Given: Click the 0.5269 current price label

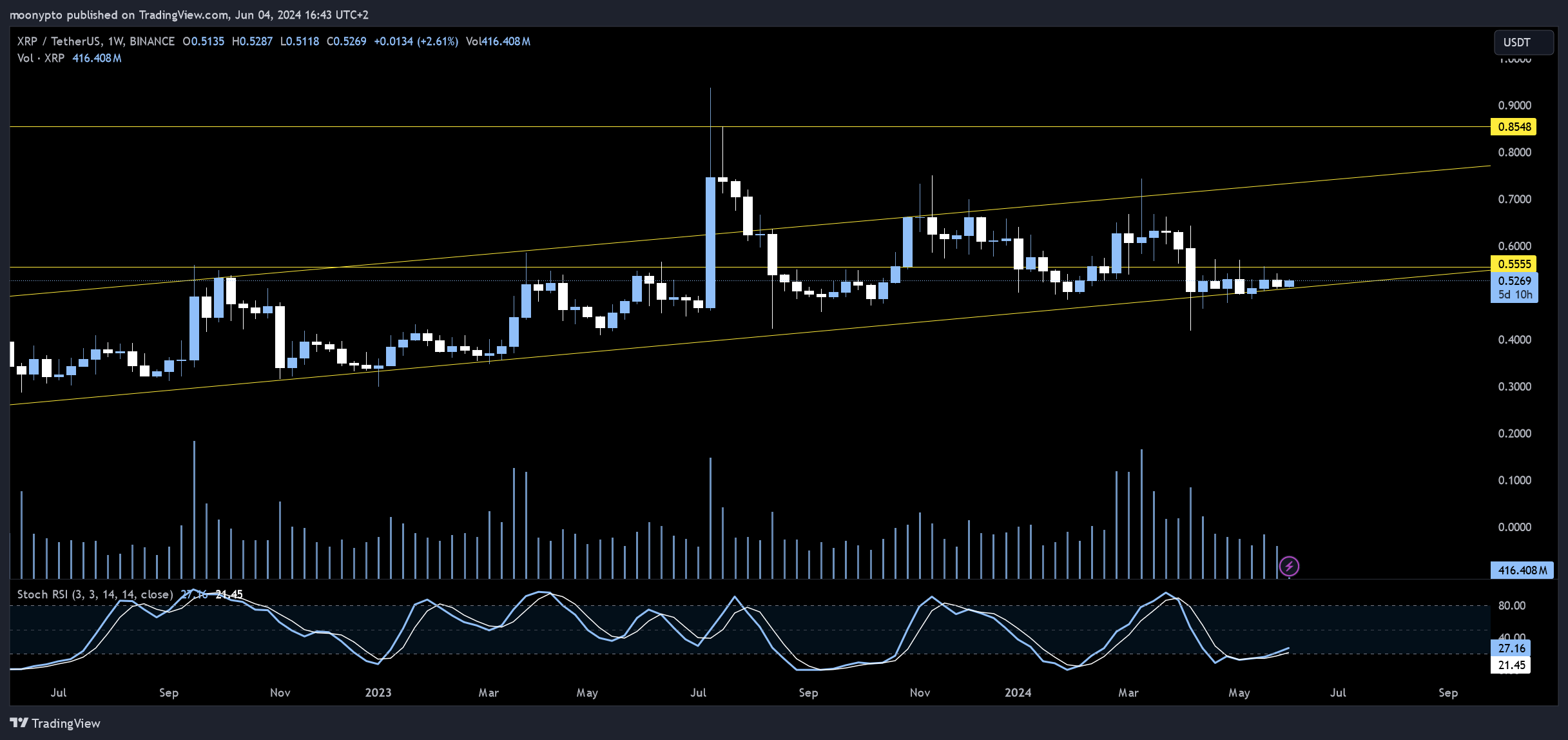Looking at the screenshot, I should pyautogui.click(x=1514, y=281).
